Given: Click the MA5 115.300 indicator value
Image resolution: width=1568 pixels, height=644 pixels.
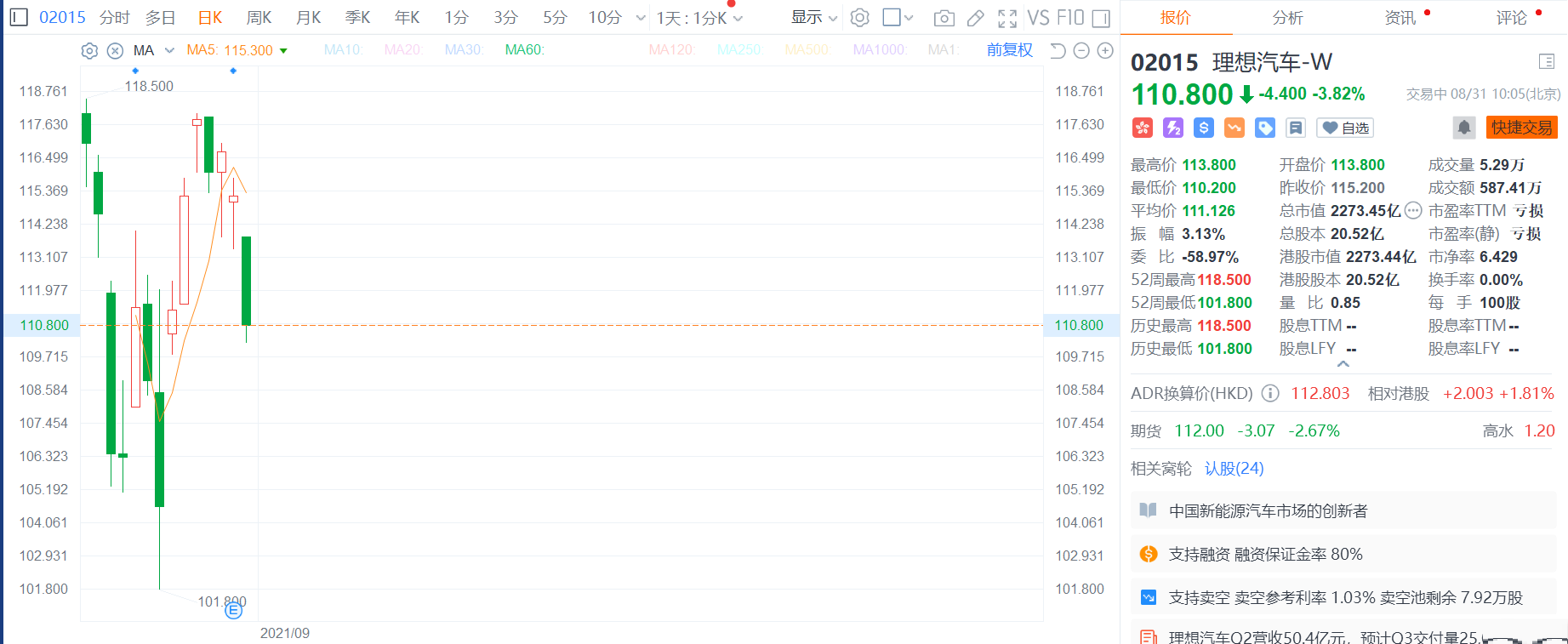Looking at the screenshot, I should [x=230, y=50].
